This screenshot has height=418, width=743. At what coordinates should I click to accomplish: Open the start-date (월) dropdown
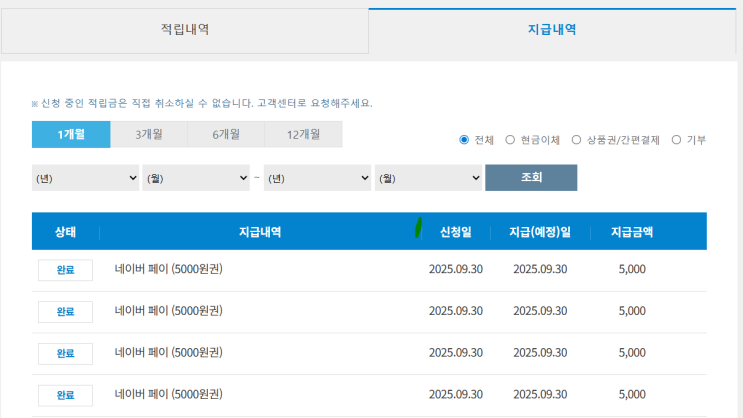(196, 178)
